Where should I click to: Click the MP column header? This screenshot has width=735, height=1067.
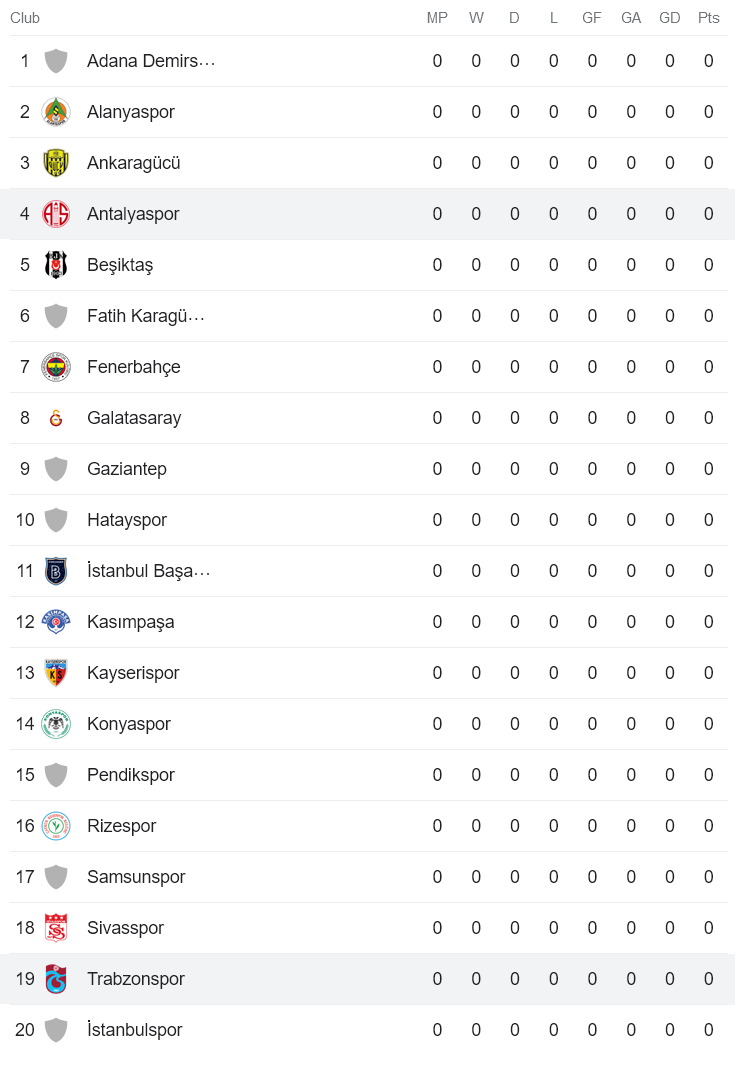pyautogui.click(x=437, y=17)
